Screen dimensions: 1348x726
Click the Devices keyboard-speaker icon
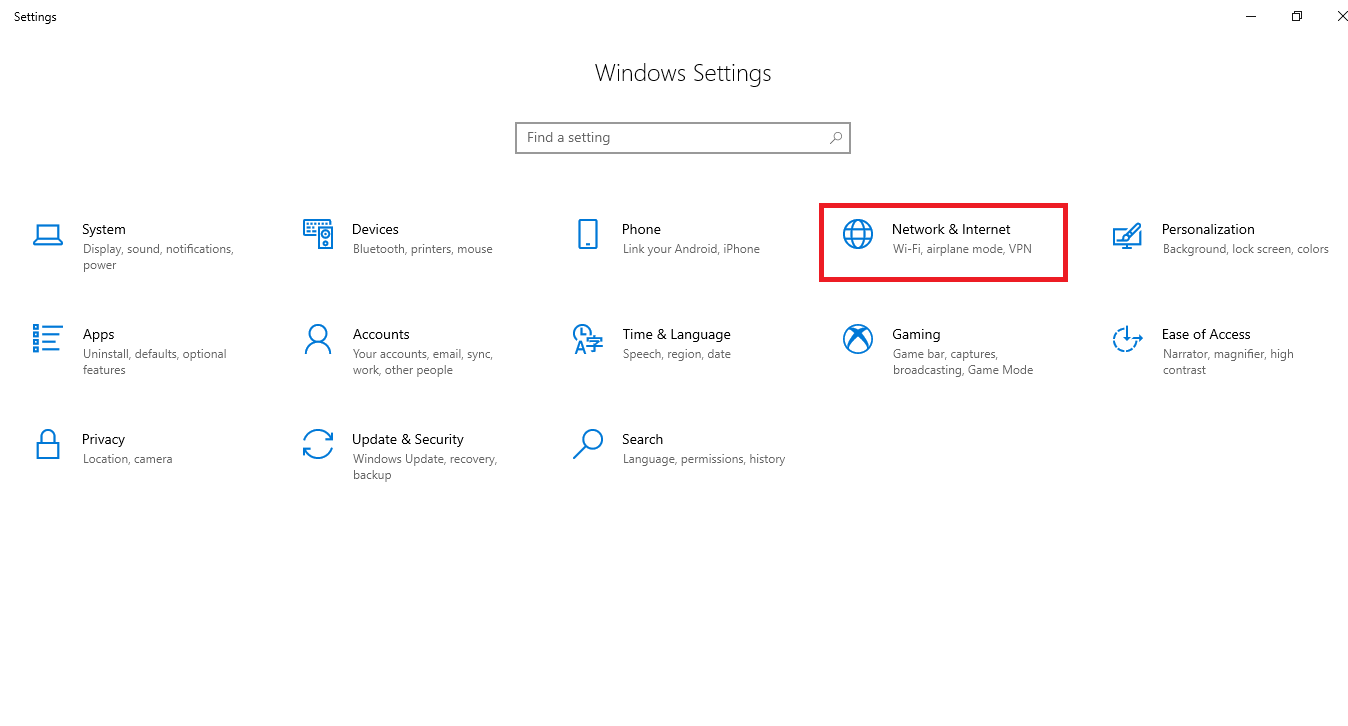click(318, 234)
